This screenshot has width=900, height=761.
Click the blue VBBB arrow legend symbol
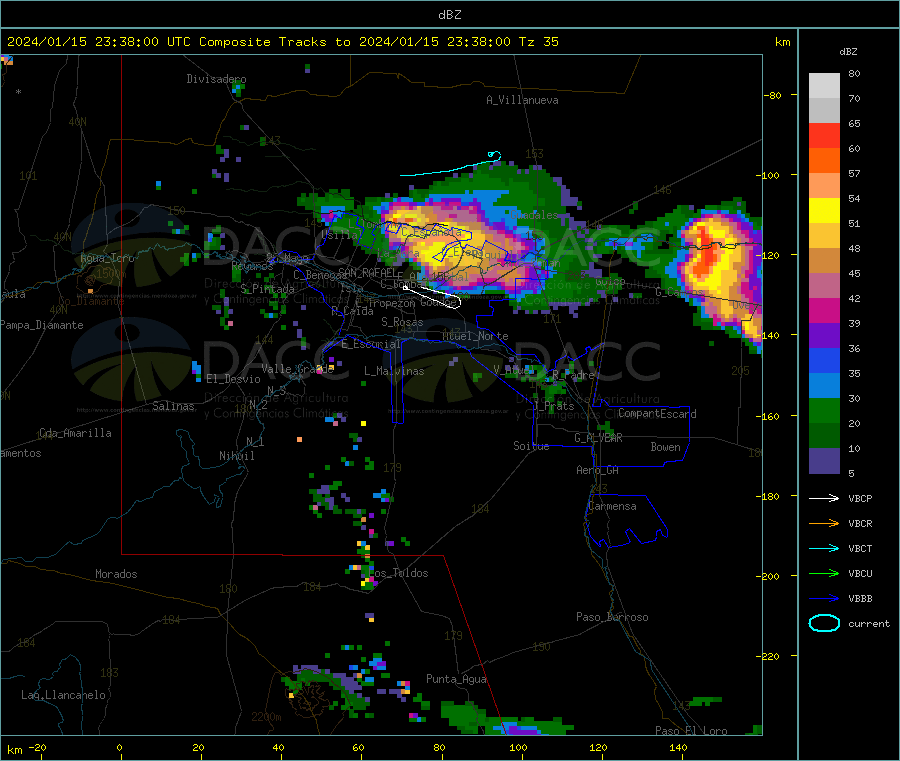coord(824,599)
